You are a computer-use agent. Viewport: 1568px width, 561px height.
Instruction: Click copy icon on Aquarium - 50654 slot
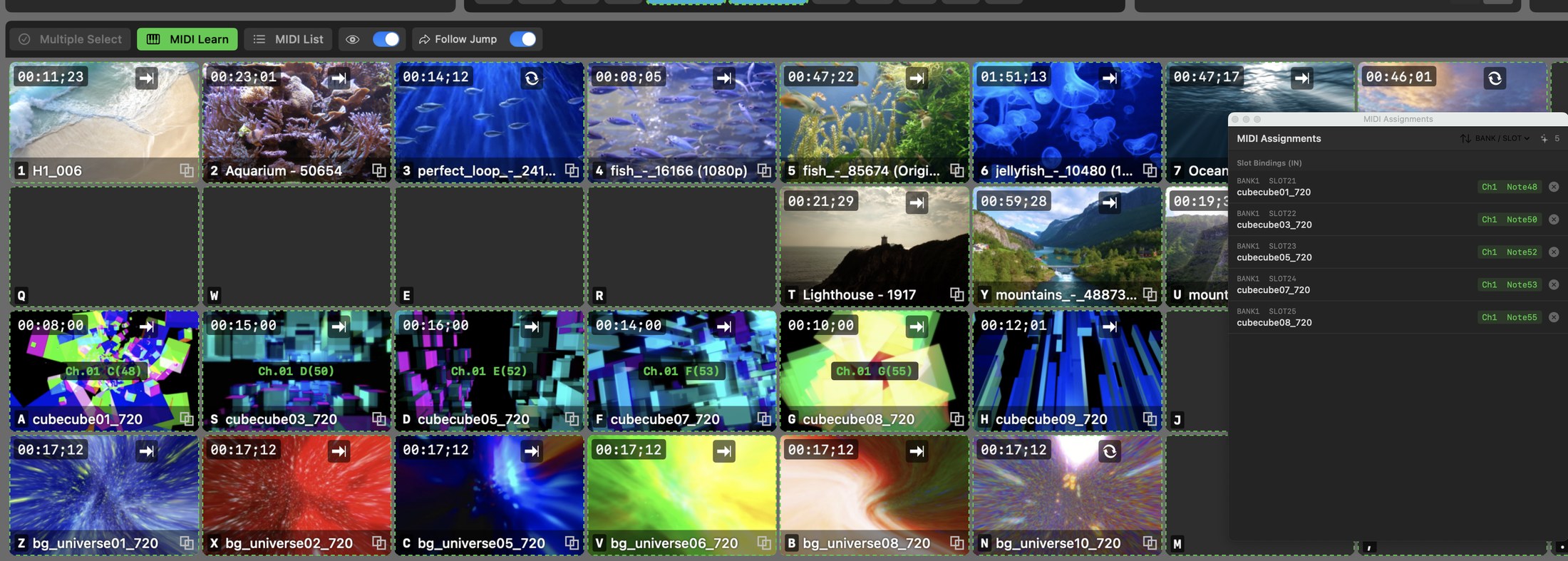coord(379,170)
